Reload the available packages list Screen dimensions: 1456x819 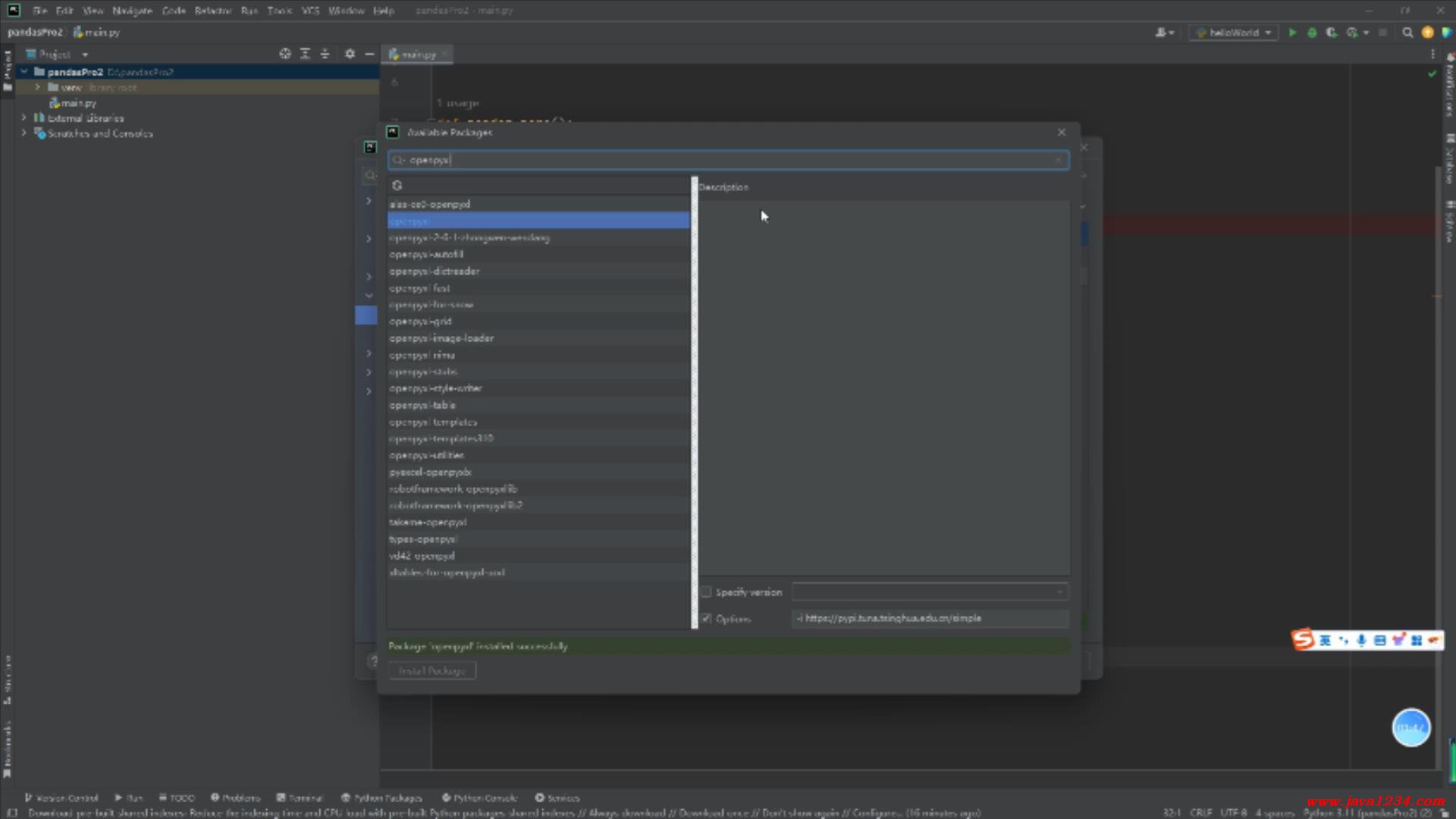397,186
